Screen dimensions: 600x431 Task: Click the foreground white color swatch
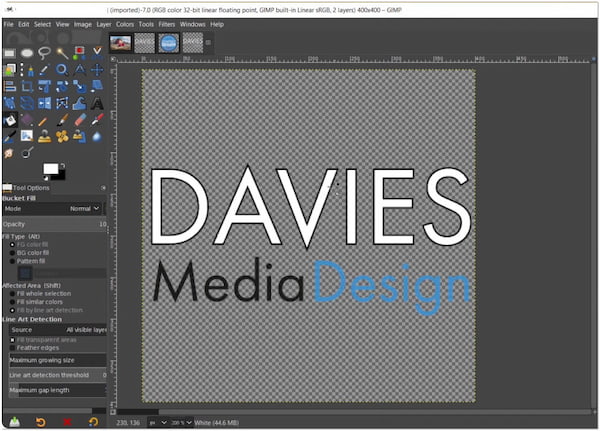click(x=50, y=168)
